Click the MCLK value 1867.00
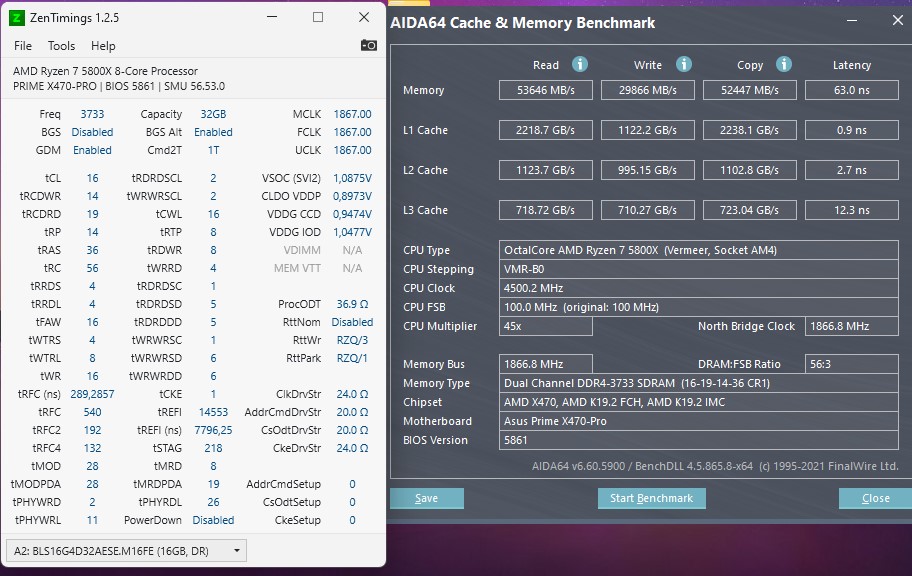Viewport: 912px width, 576px height. (352, 114)
